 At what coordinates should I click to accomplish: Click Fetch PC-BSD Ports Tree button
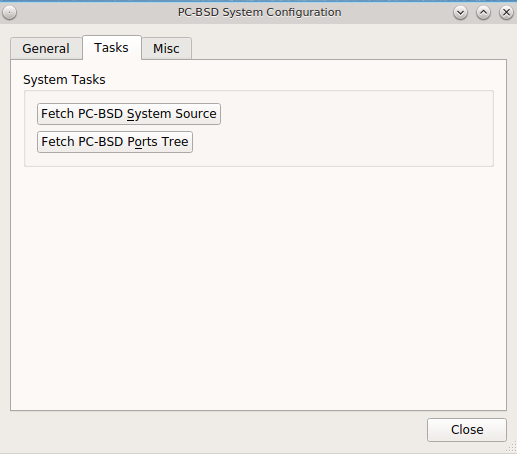pyautogui.click(x=115, y=142)
